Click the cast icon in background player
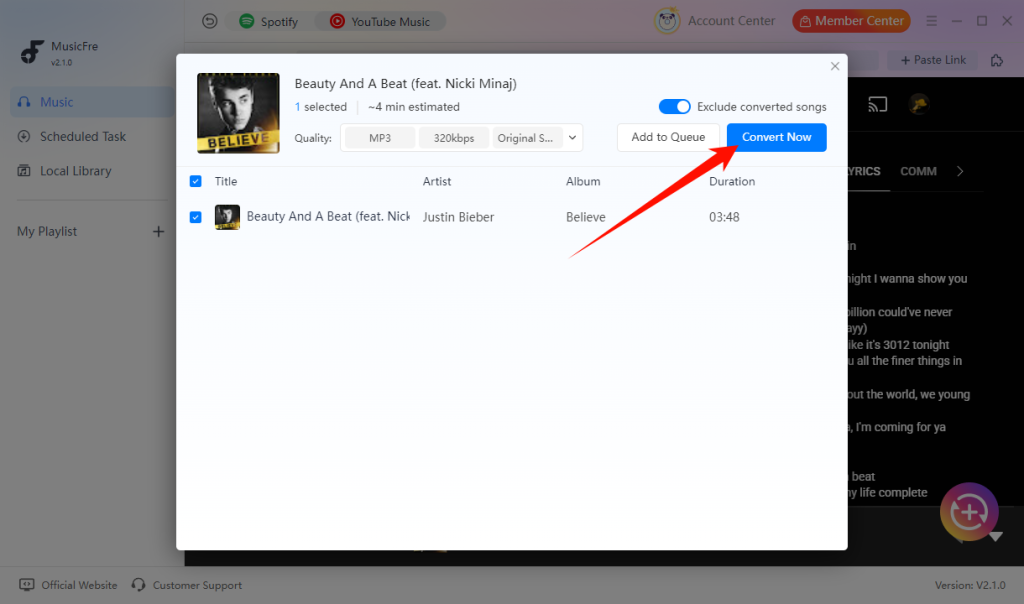The width and height of the screenshot is (1024, 604). click(x=878, y=104)
